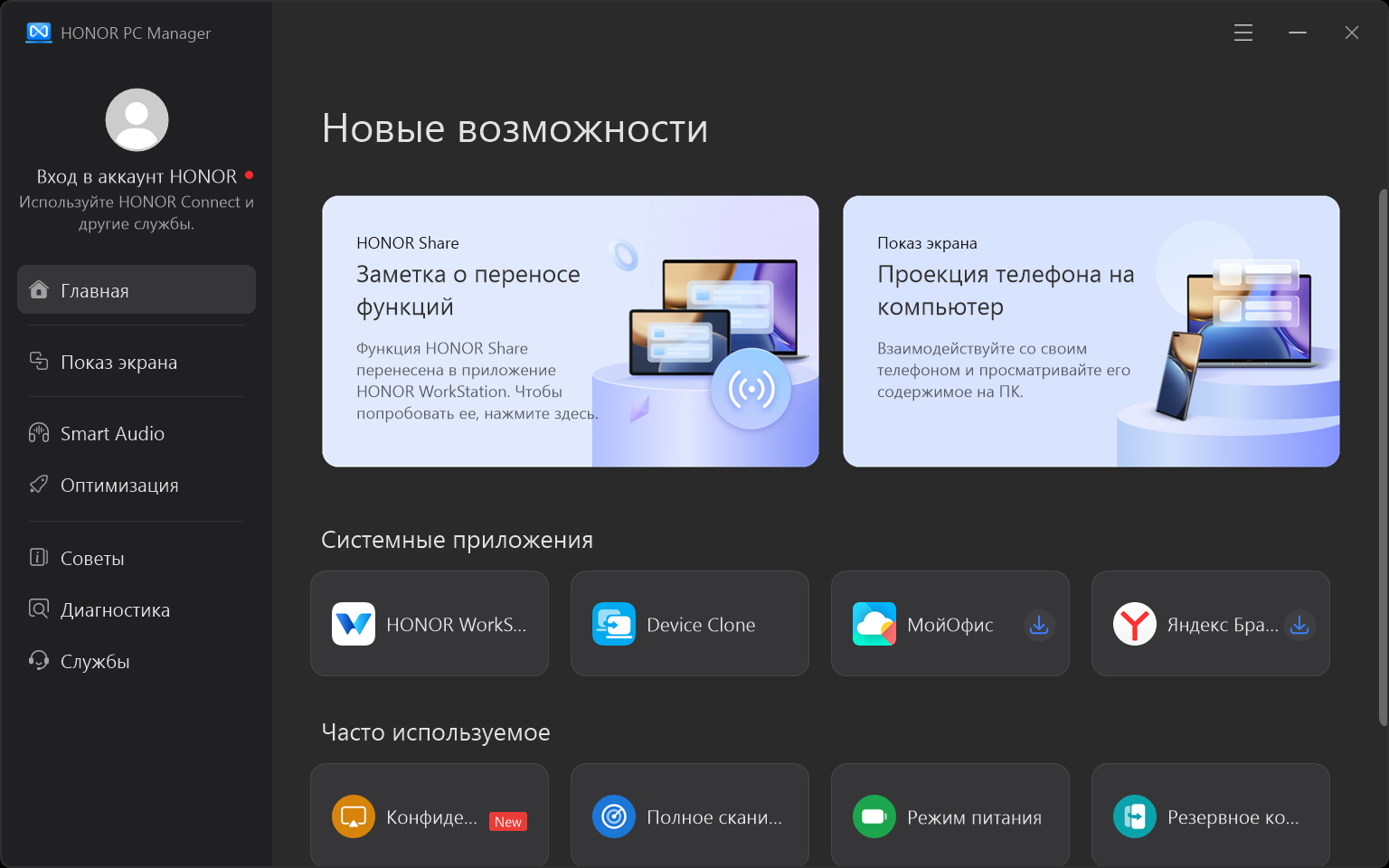Screen dimensions: 1389x868
Task: Click Вход в аккаунт HONOR link
Action: (x=137, y=176)
